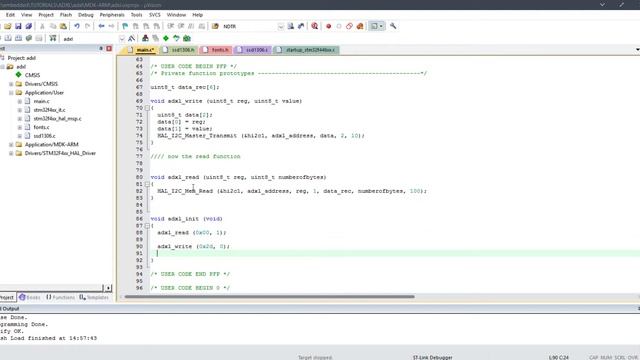Open the target selection dropdown for adxl
The image size is (640, 360).
click(122, 39)
